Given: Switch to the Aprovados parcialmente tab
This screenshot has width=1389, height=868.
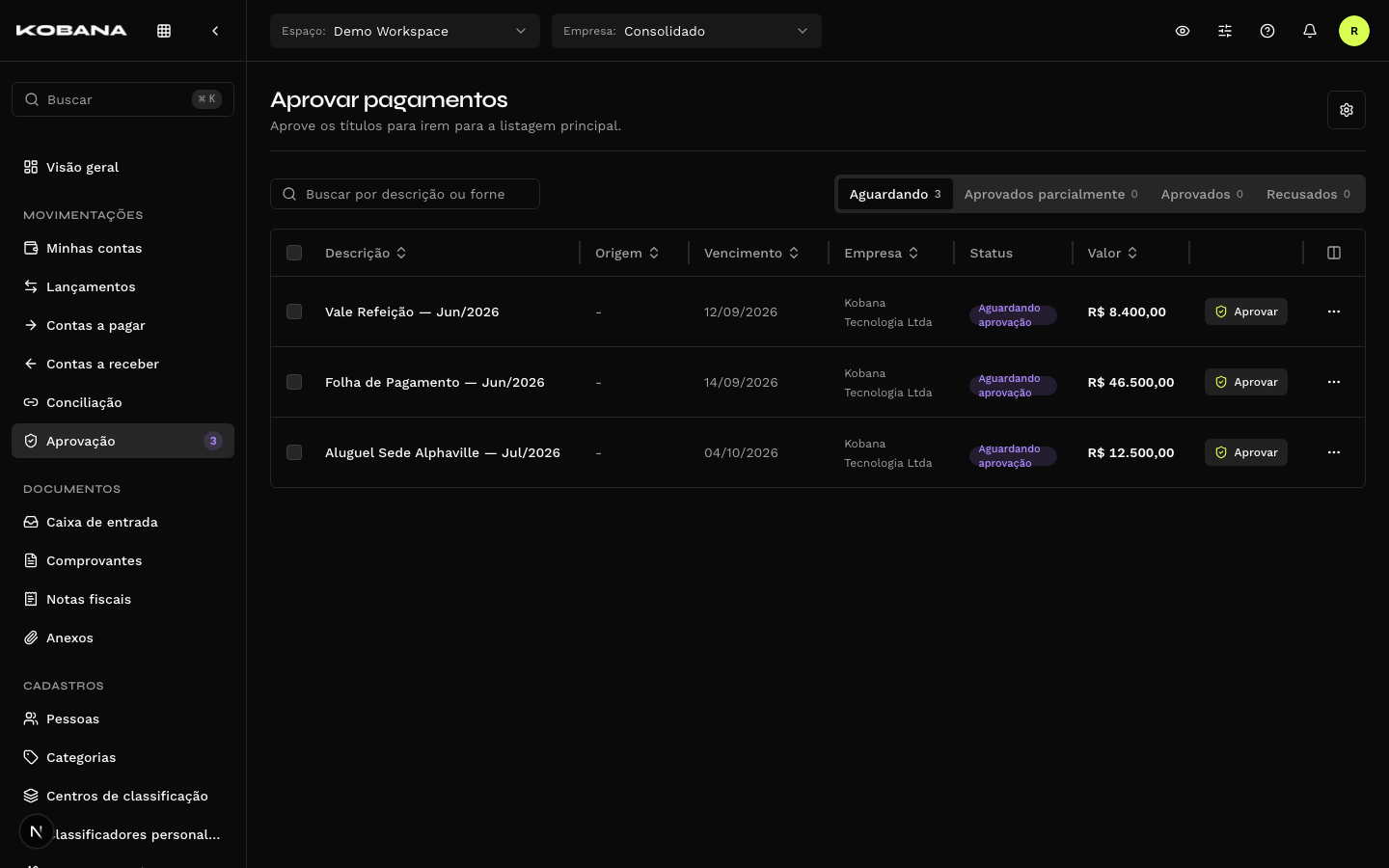Looking at the screenshot, I should click(x=1051, y=194).
